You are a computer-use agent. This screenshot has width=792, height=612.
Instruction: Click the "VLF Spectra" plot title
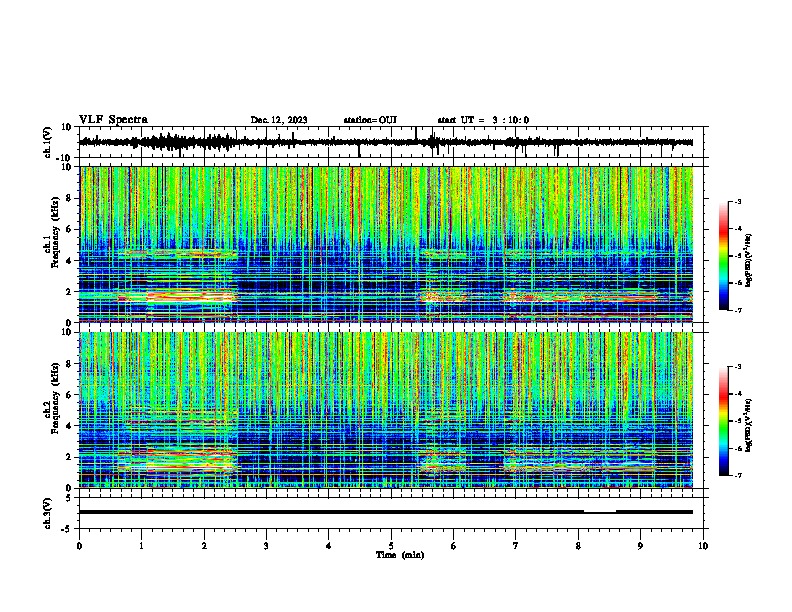click(113, 120)
